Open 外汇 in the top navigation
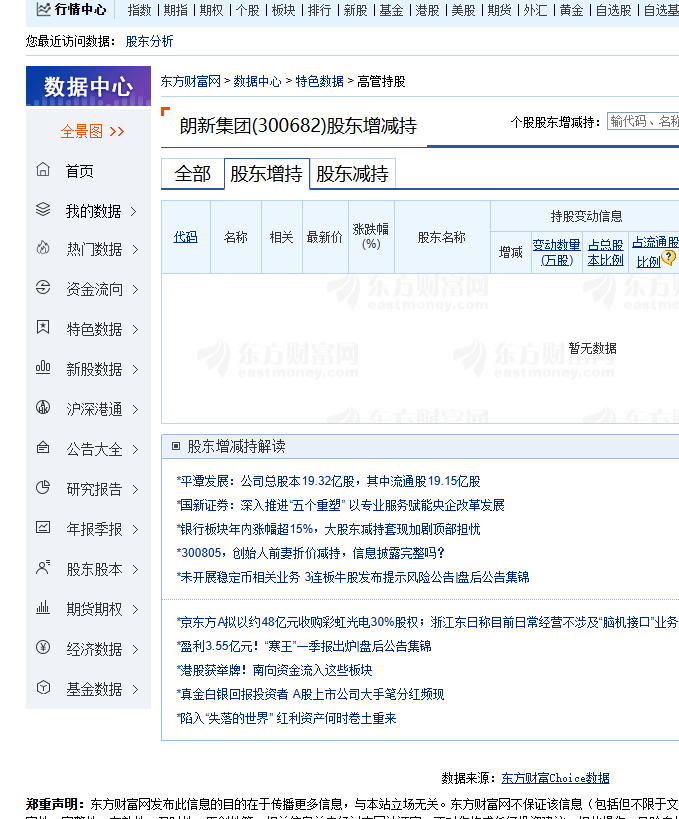679x819 pixels. [535, 10]
